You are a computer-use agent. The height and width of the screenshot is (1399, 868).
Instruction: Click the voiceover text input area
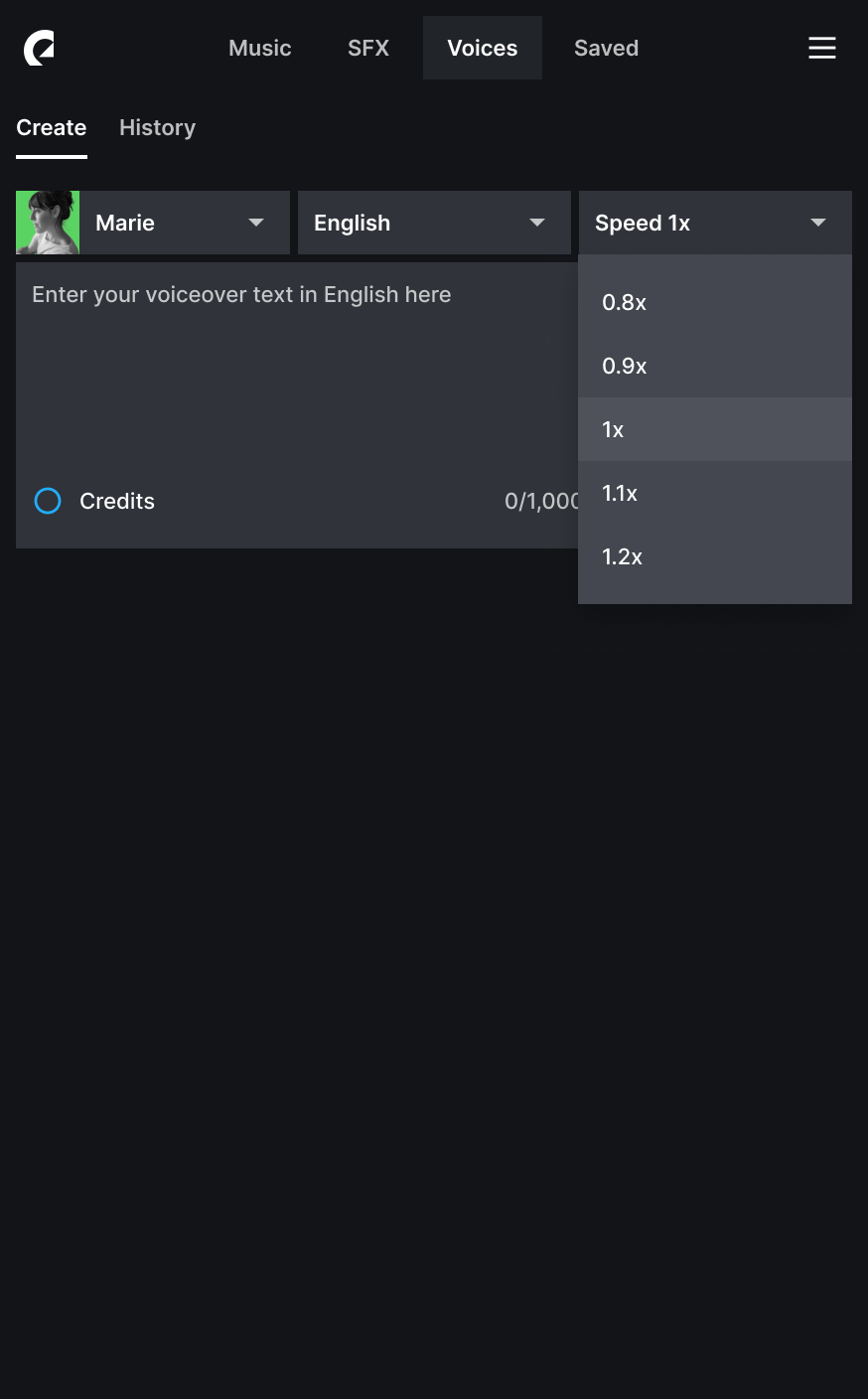297,366
